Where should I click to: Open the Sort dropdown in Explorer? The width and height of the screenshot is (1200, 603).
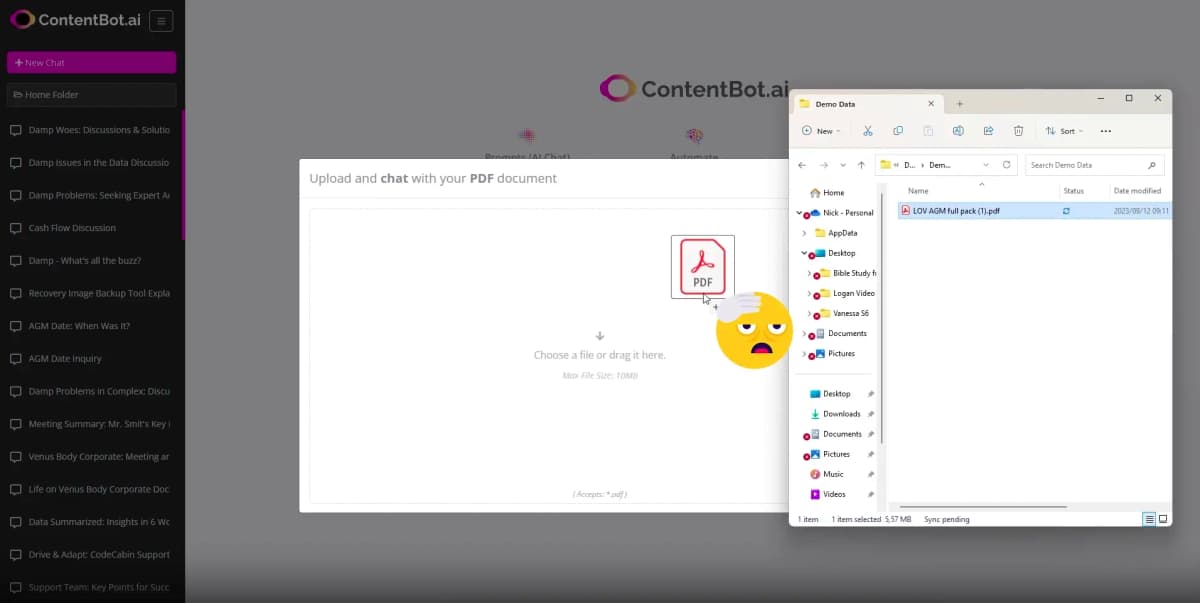point(1064,131)
